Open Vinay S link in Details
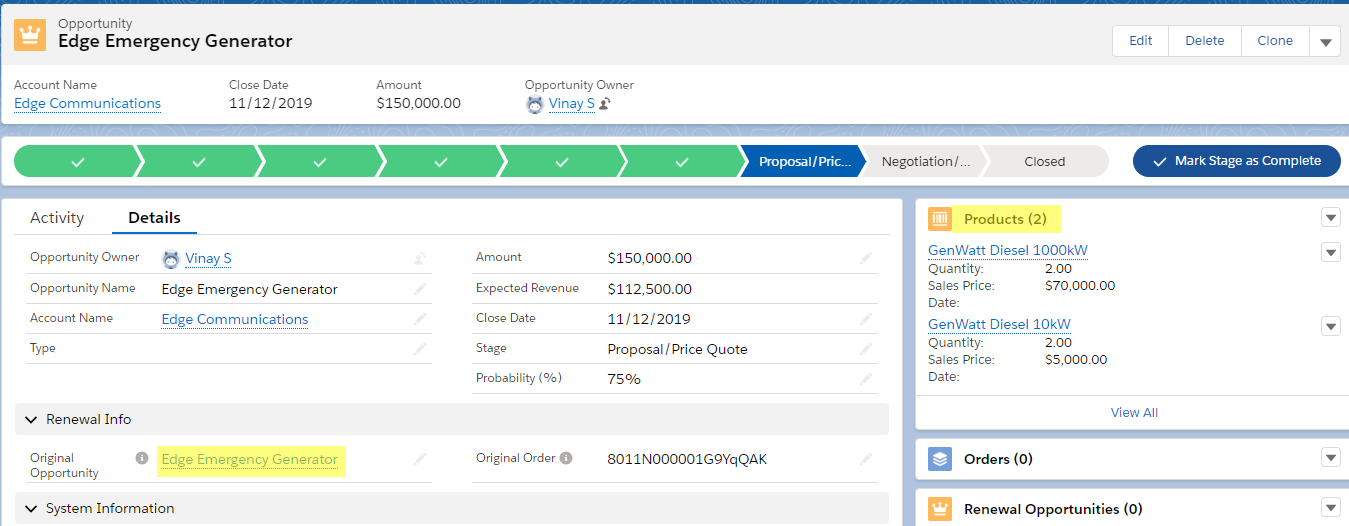Viewport: 1349px width, 526px height. (208, 259)
